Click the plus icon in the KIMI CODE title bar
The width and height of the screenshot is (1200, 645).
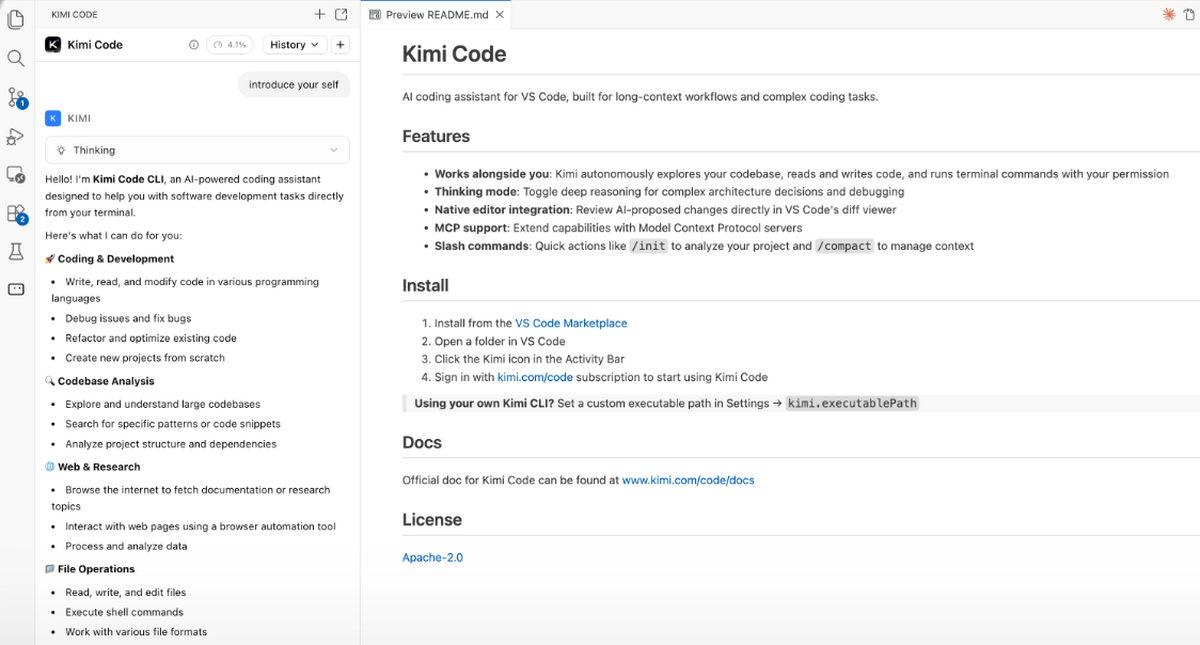pyautogui.click(x=320, y=15)
